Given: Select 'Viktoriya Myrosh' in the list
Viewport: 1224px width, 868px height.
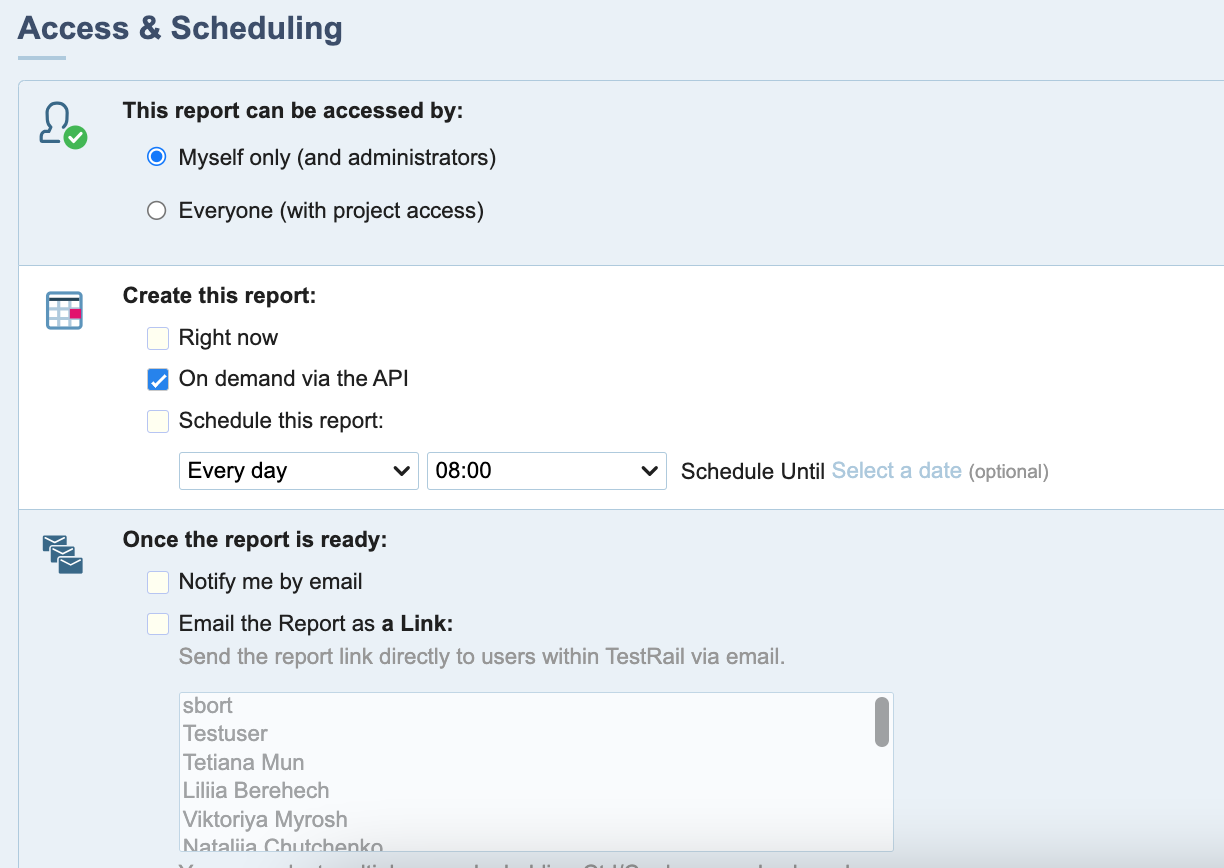Looking at the screenshot, I should (x=265, y=820).
